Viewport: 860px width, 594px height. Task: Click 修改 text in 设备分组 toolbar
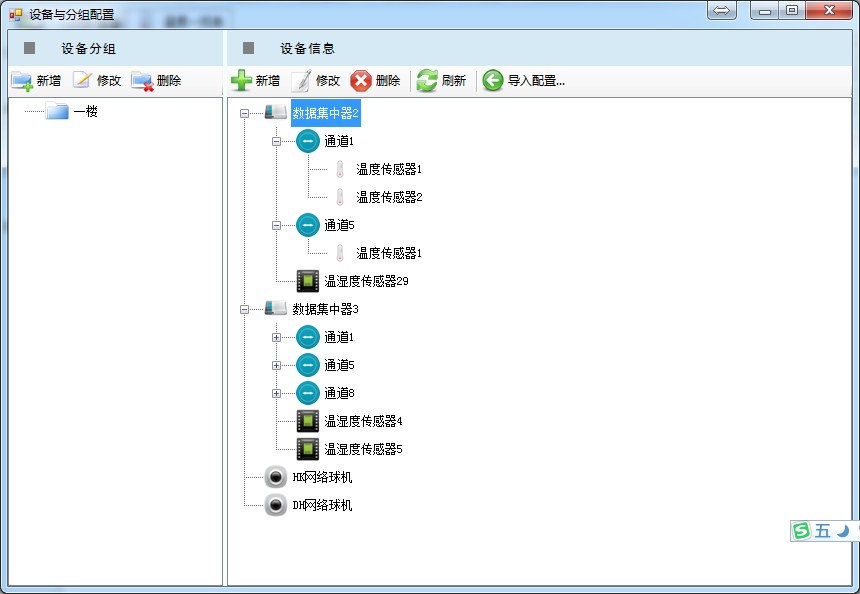tap(109, 81)
